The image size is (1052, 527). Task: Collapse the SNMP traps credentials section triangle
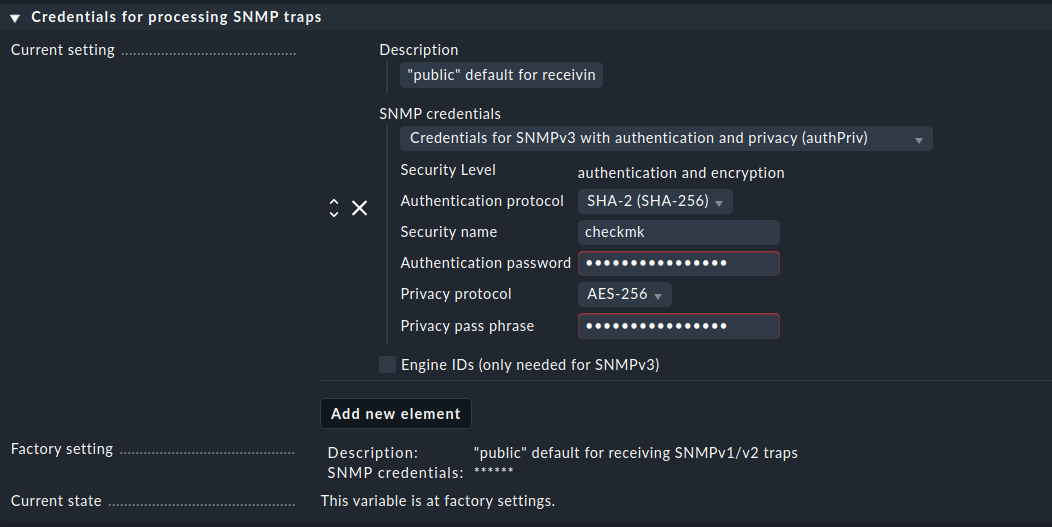(15, 18)
